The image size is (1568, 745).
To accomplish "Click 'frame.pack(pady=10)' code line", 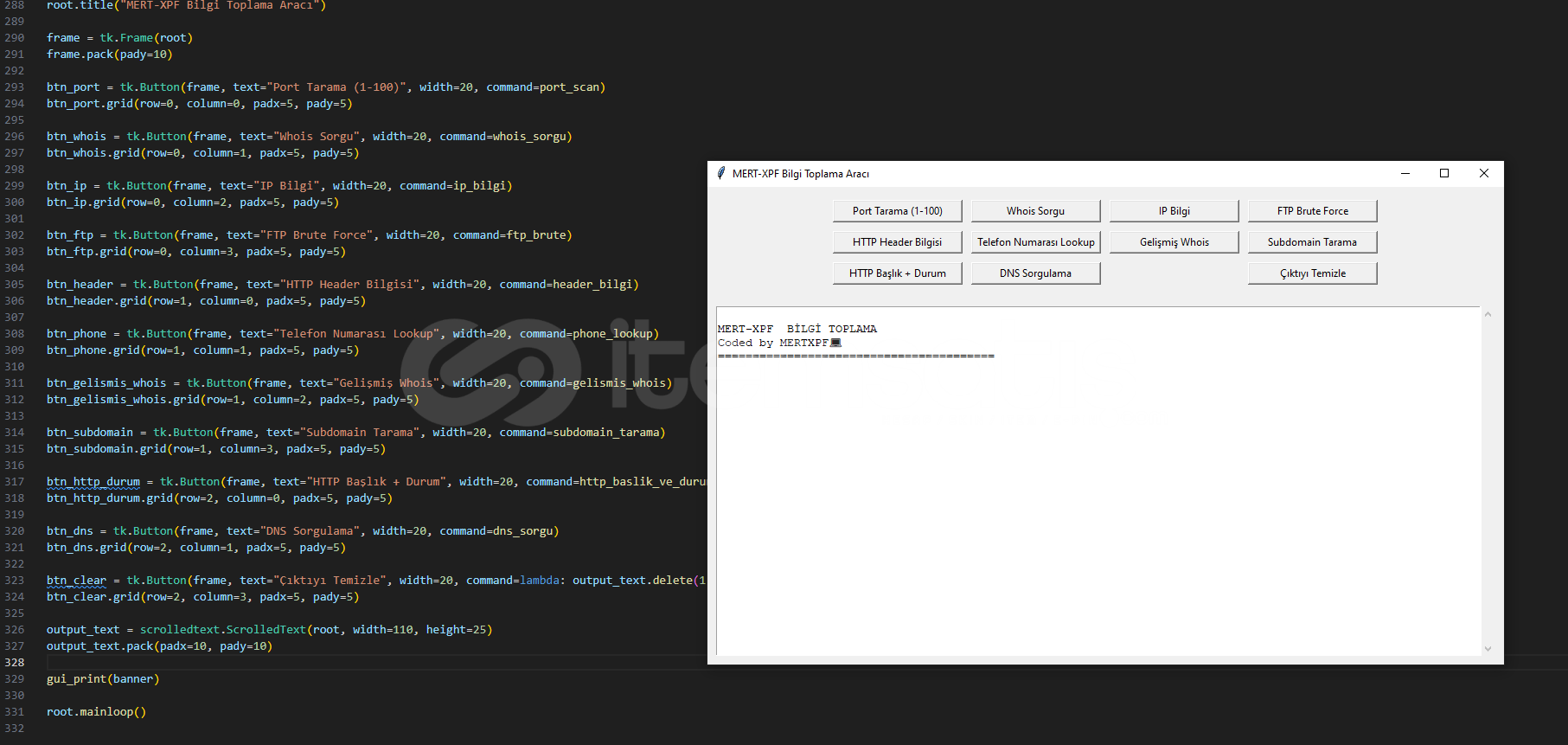I will coord(110,55).
